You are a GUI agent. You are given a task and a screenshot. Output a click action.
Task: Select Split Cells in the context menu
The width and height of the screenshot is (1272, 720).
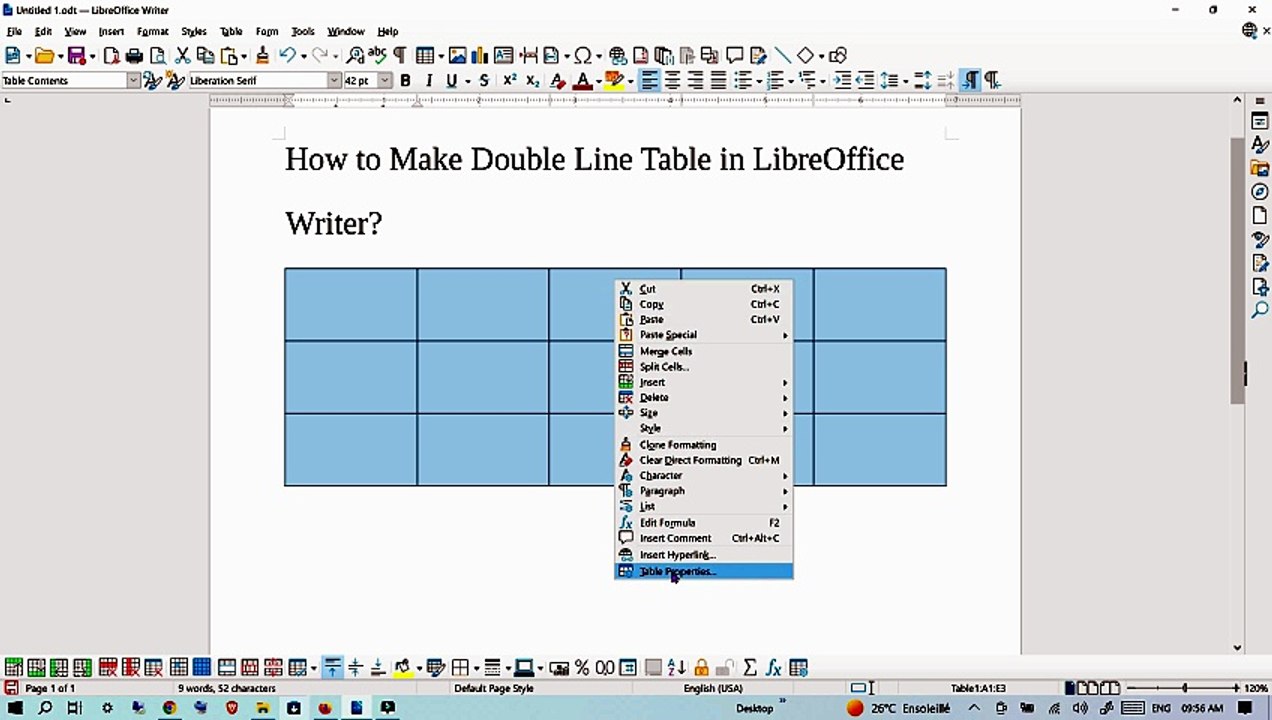[703, 367]
